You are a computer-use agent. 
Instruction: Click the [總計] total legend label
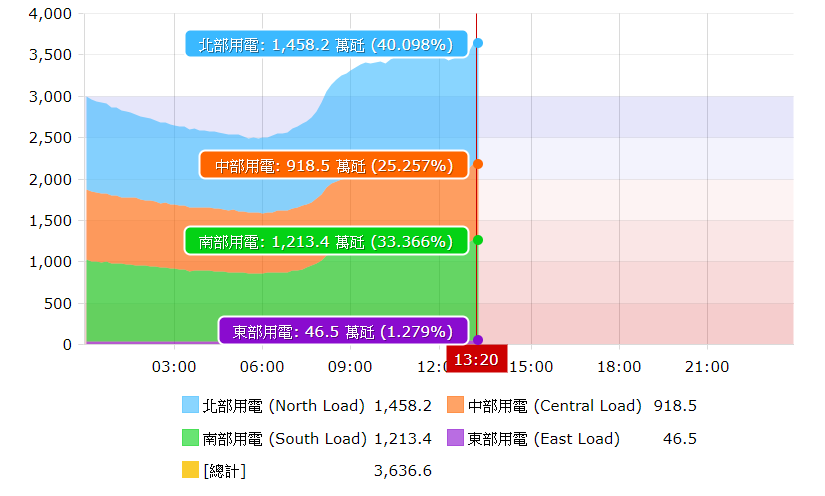pyautogui.click(x=224, y=470)
